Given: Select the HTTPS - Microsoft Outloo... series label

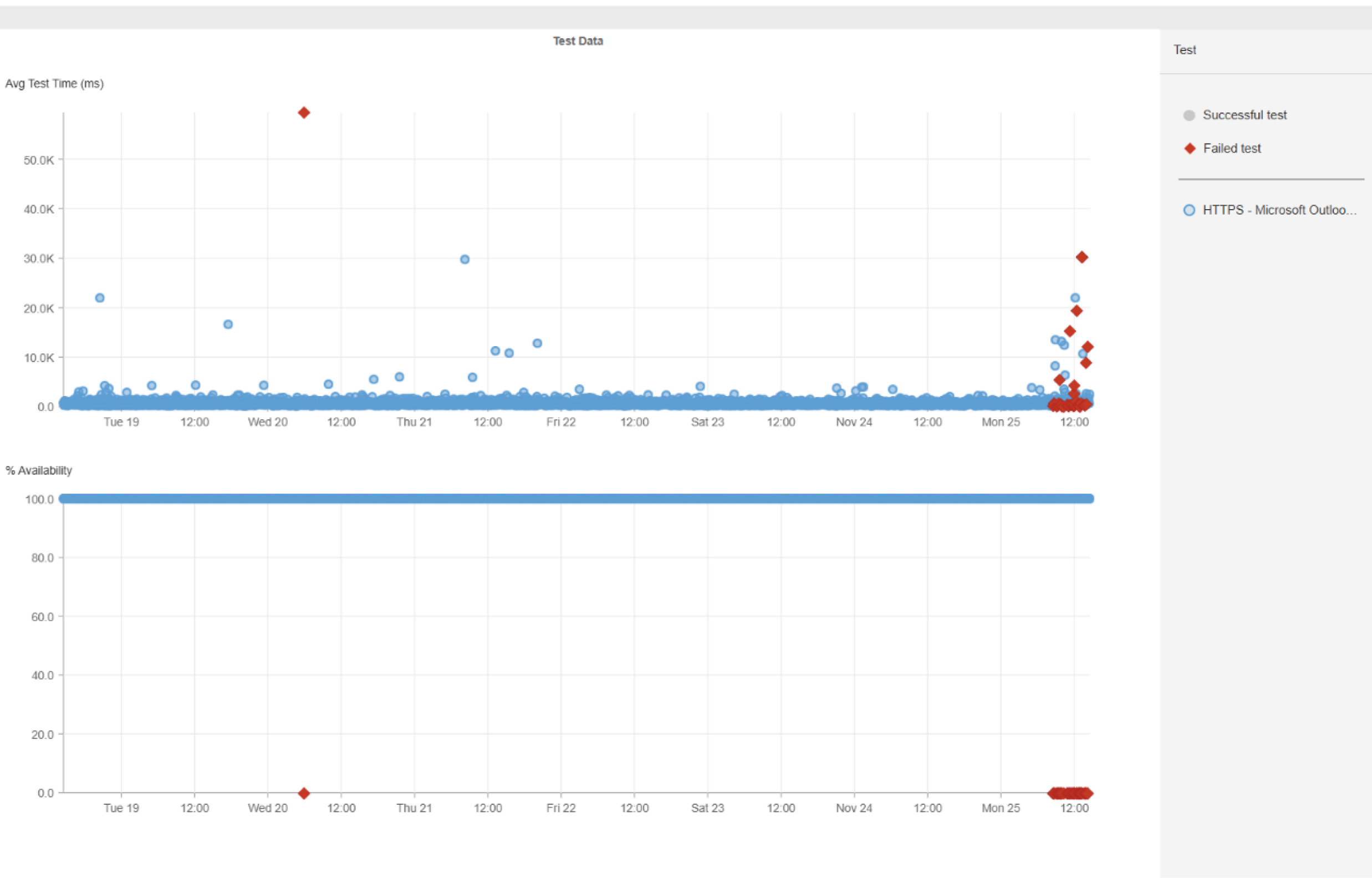Looking at the screenshot, I should [x=1279, y=210].
